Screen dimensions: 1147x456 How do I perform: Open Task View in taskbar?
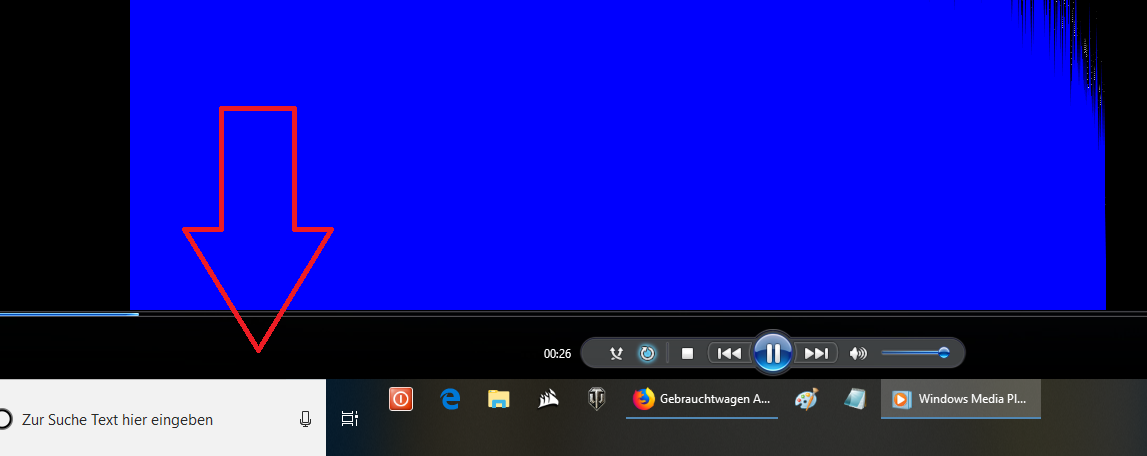click(x=350, y=419)
